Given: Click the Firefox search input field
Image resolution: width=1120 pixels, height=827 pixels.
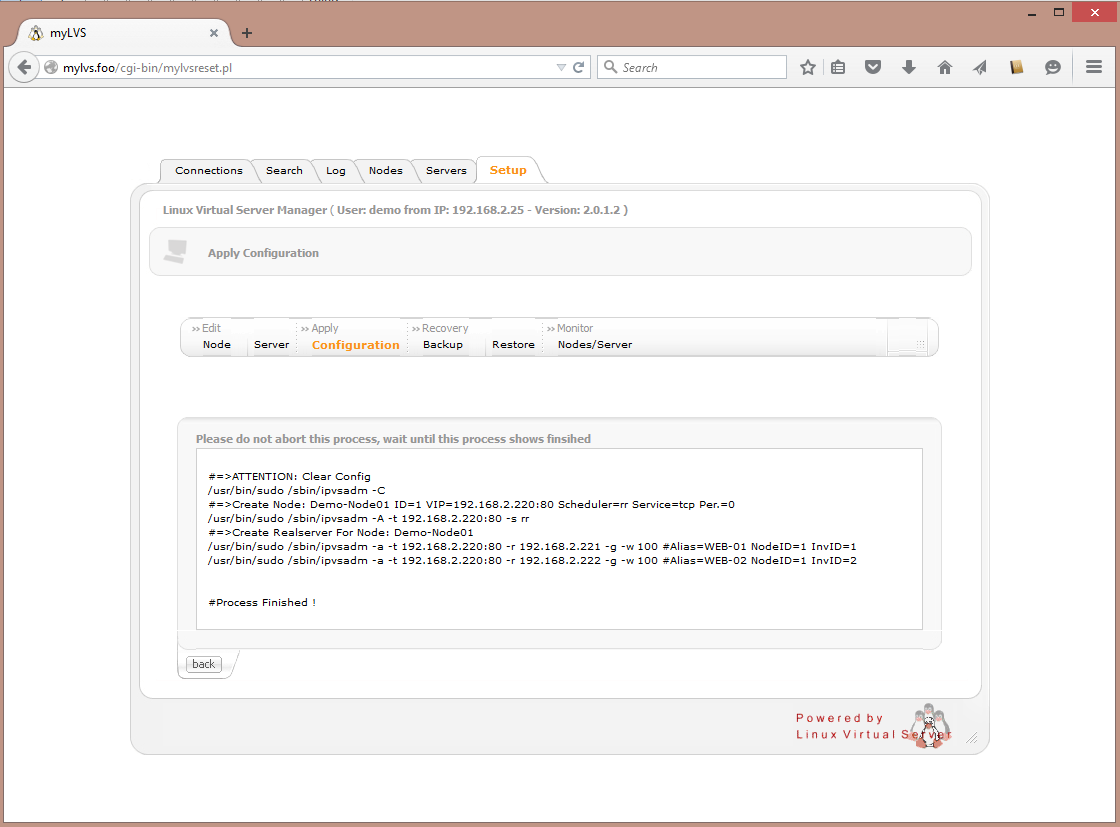Looking at the screenshot, I should pyautogui.click(x=700, y=67).
